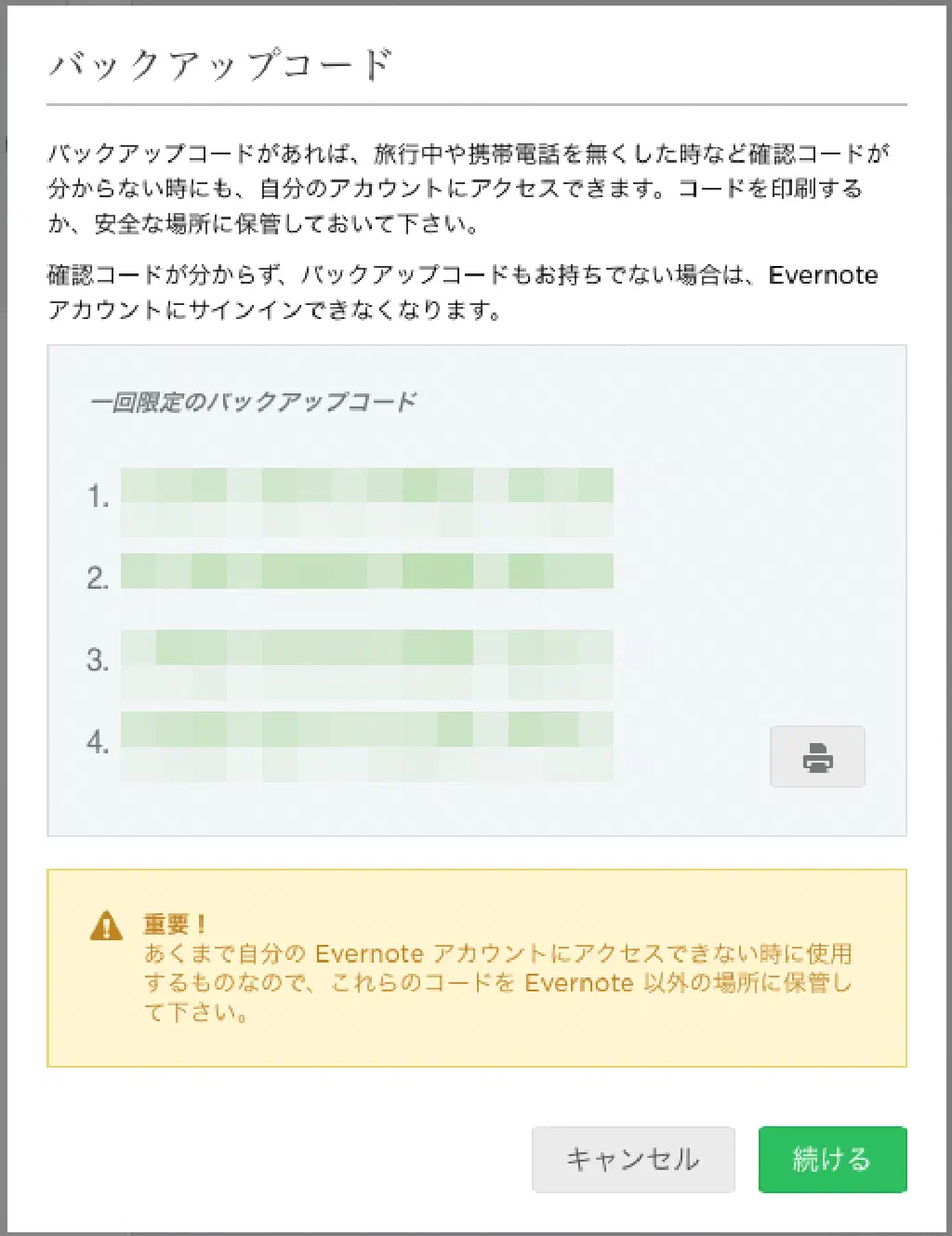This screenshot has width=952, height=1236.
Task: Click the divider line below the dialog title
Action: (x=476, y=105)
